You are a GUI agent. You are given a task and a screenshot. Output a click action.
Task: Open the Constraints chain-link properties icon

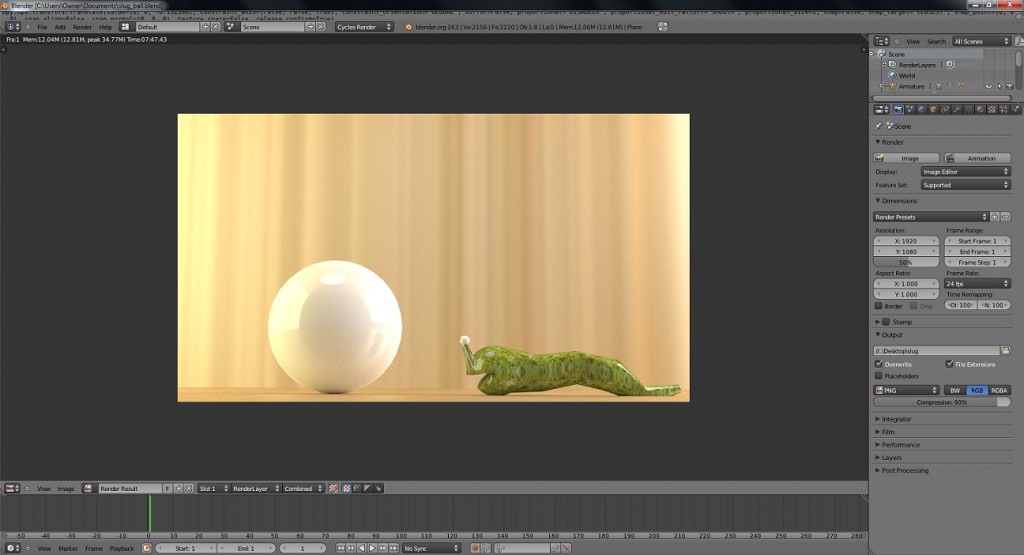point(945,110)
